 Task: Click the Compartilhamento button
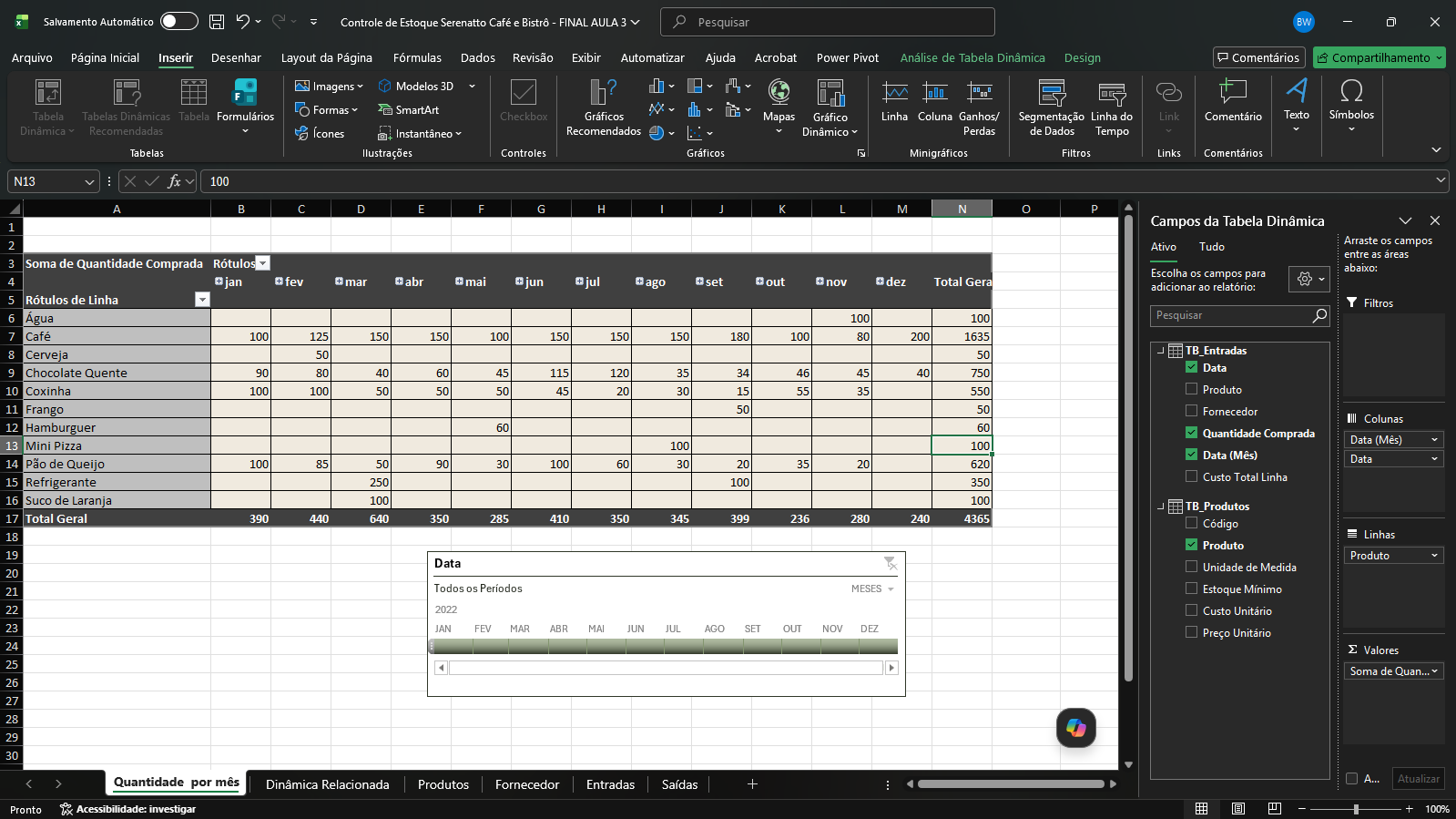[1379, 57]
